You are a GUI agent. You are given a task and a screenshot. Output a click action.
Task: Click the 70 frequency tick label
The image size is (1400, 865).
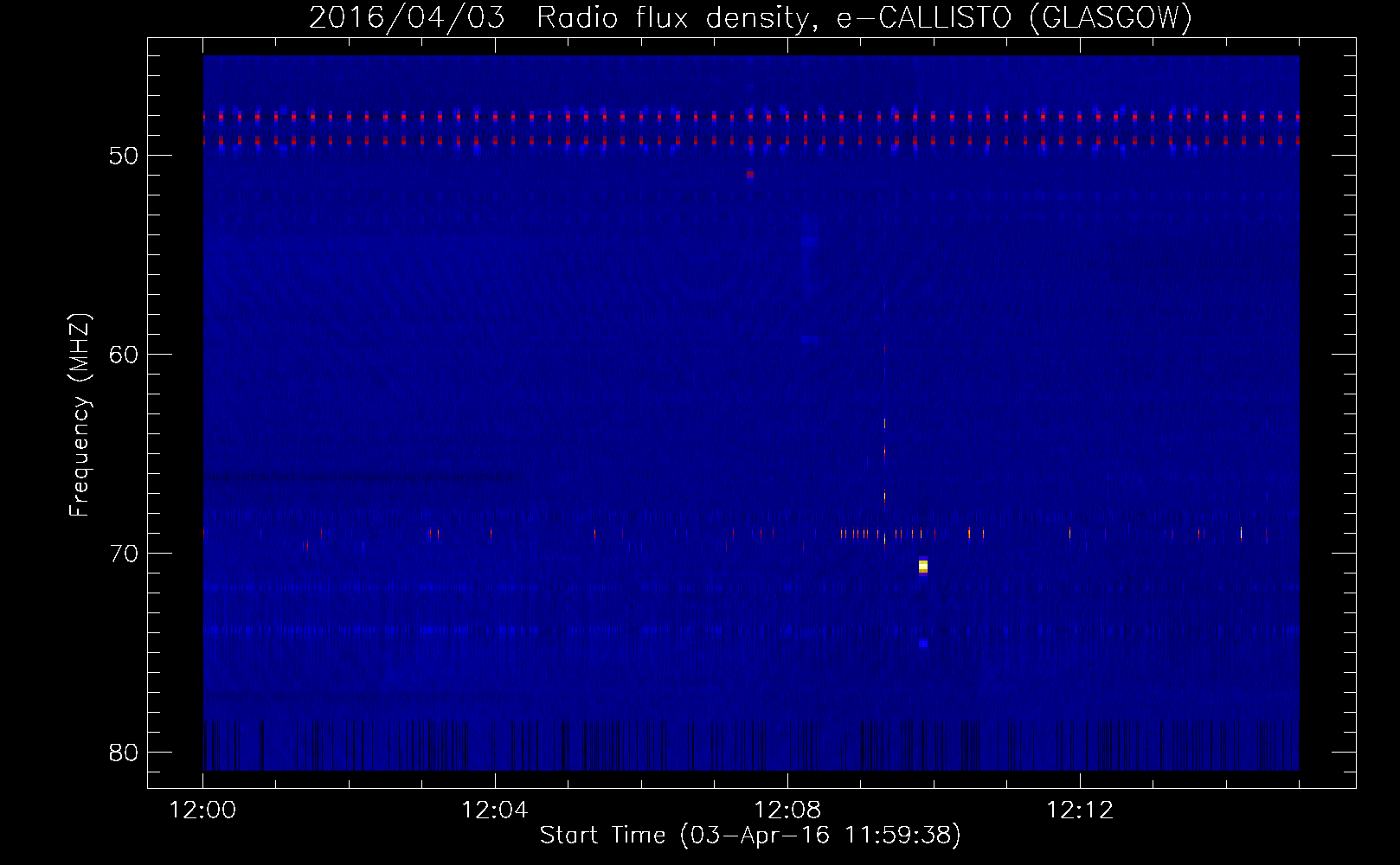124,554
